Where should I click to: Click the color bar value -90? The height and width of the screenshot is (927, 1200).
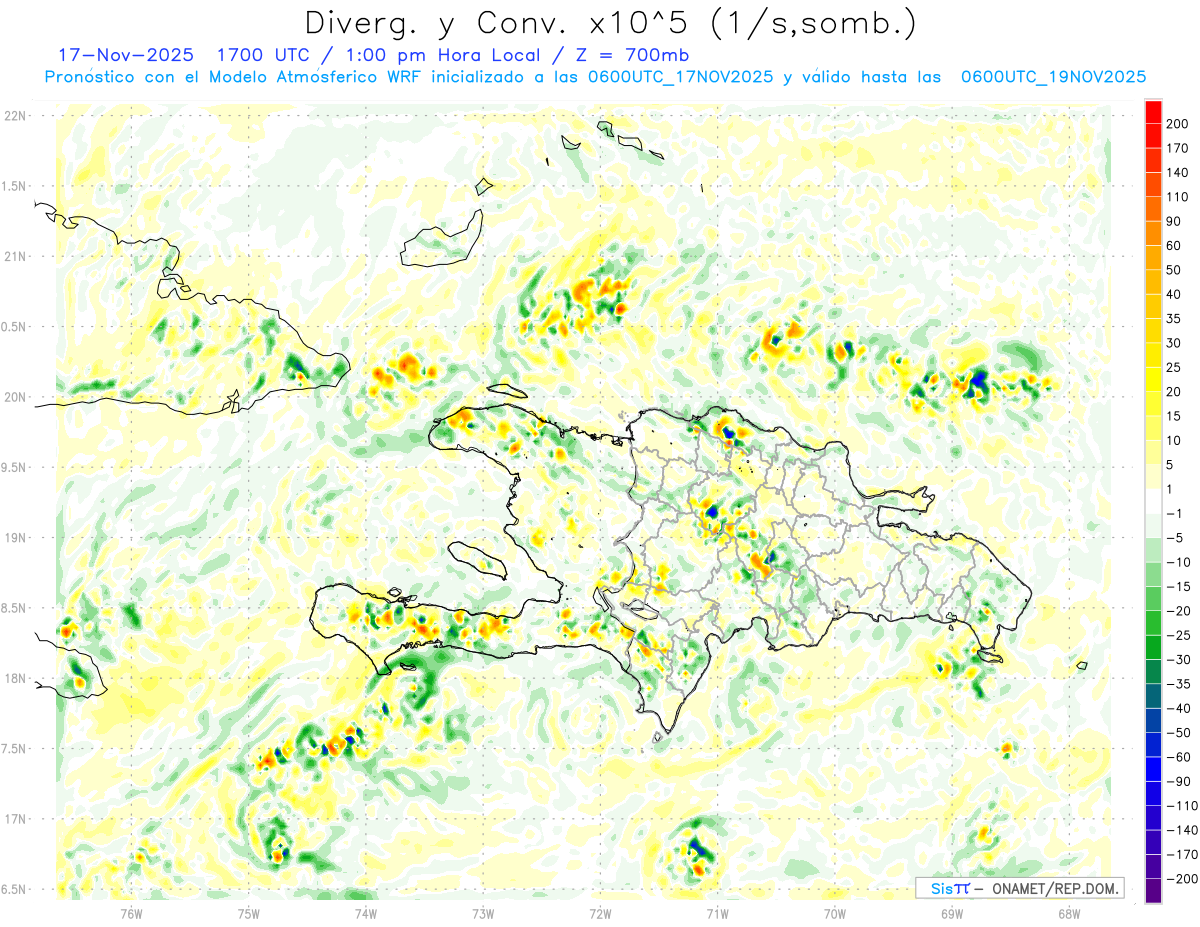1180,782
